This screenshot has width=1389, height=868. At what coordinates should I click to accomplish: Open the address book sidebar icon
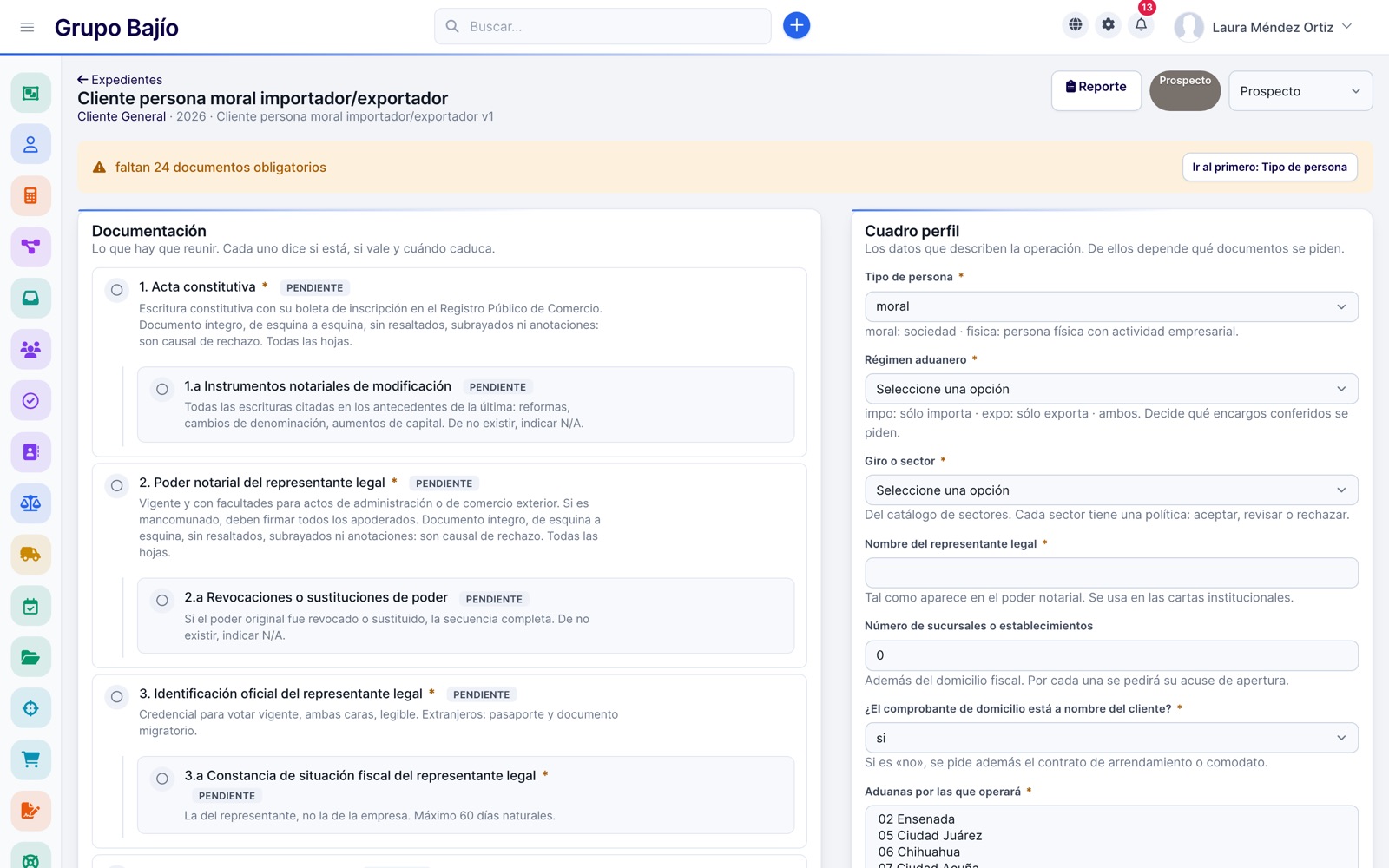(x=30, y=451)
